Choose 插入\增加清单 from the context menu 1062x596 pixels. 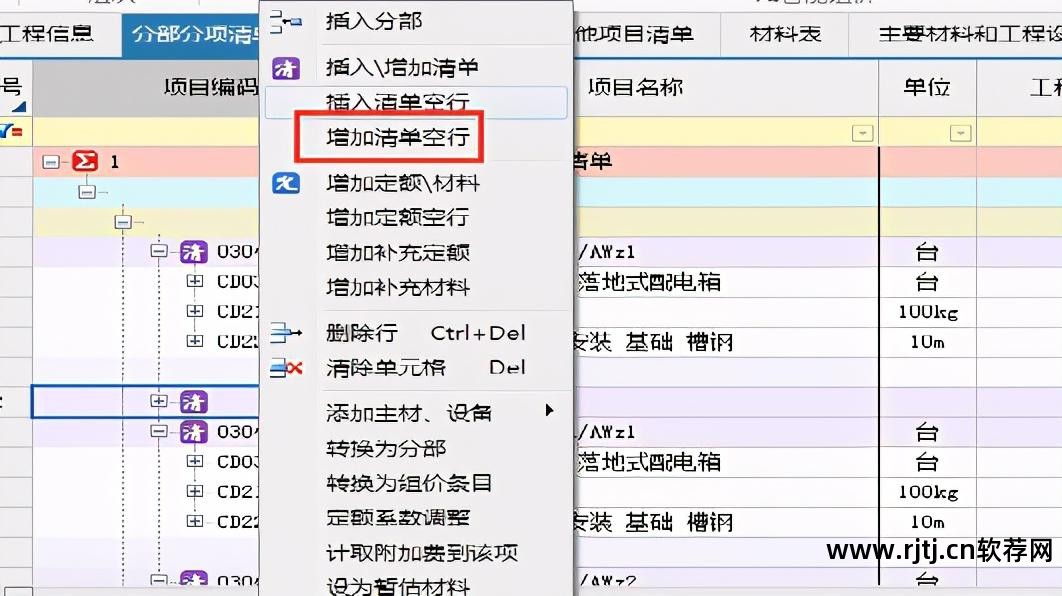[402, 67]
